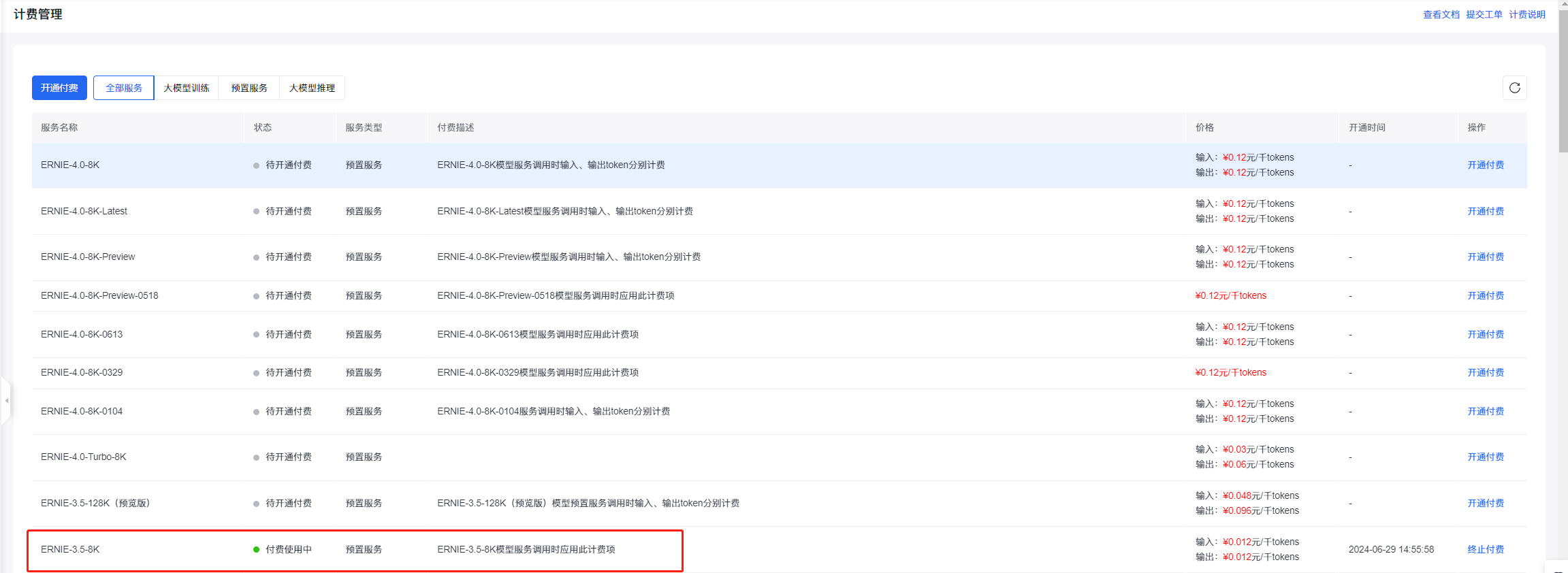Click the ¥0.012元 input price for ERNIE-3.5-8K
Viewport: 1568px width, 573px height.
tap(1241, 542)
